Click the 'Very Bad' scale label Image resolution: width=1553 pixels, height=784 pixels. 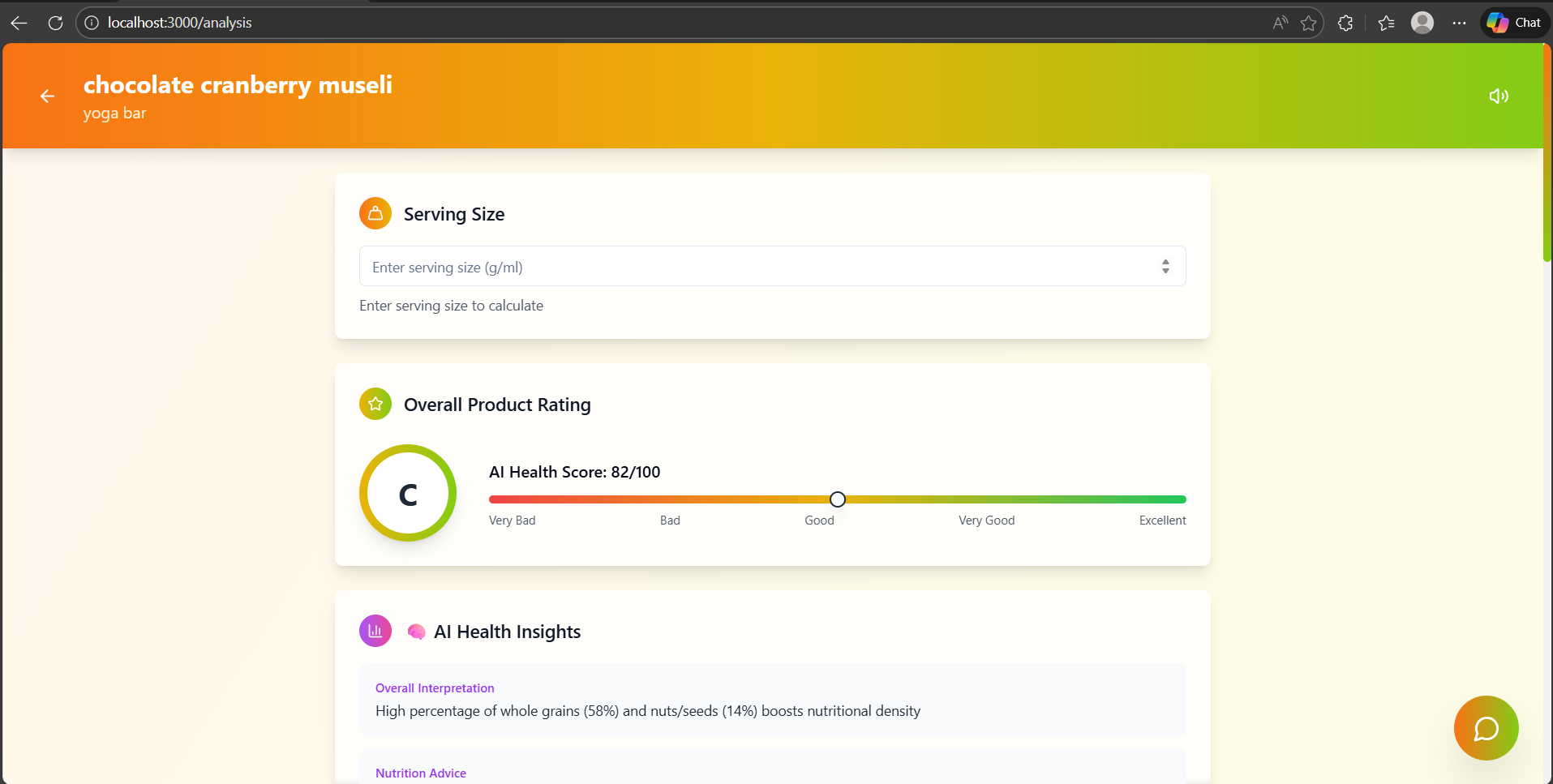click(x=512, y=521)
